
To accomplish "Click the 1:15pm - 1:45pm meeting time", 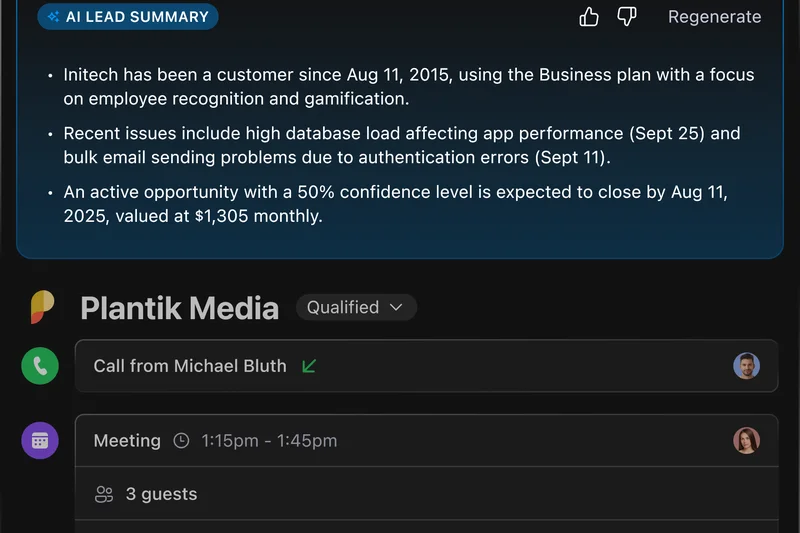I will coord(269,441).
